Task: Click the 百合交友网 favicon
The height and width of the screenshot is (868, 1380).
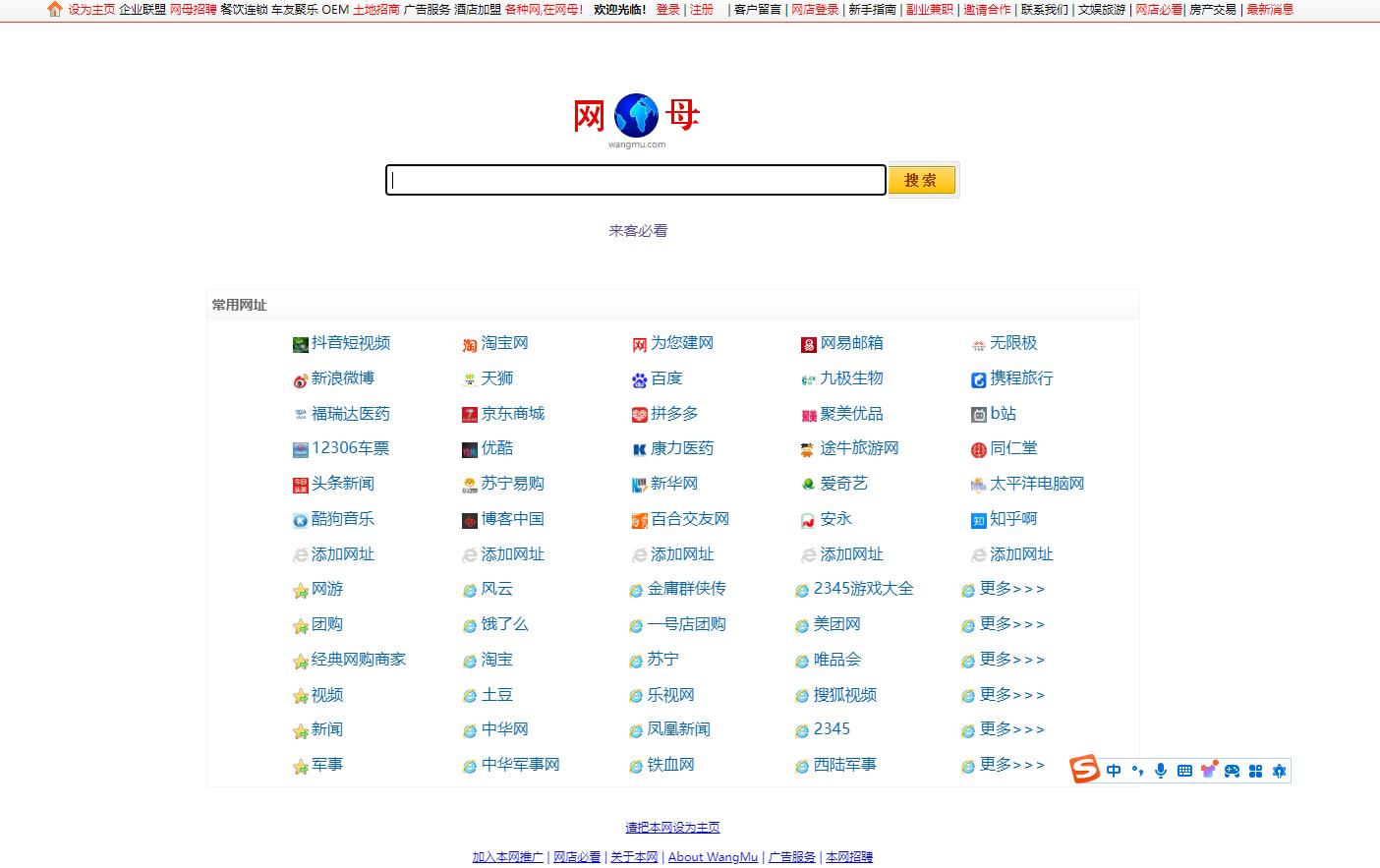Action: [640, 520]
